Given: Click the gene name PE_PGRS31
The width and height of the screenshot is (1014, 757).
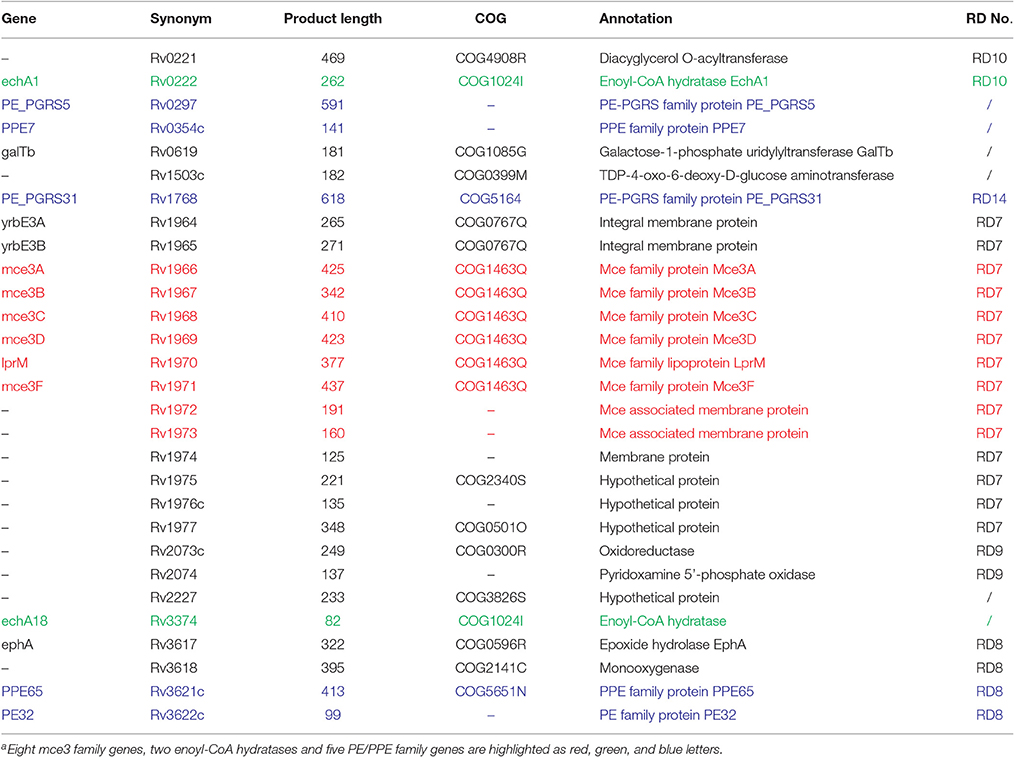Looking at the screenshot, I should coord(39,198).
